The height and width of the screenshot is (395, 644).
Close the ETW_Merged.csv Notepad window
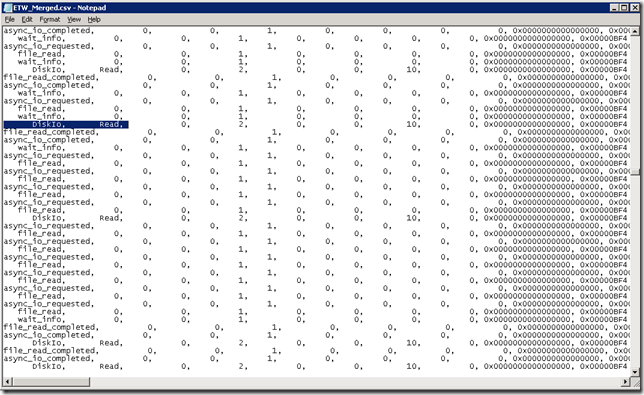tap(634, 8)
